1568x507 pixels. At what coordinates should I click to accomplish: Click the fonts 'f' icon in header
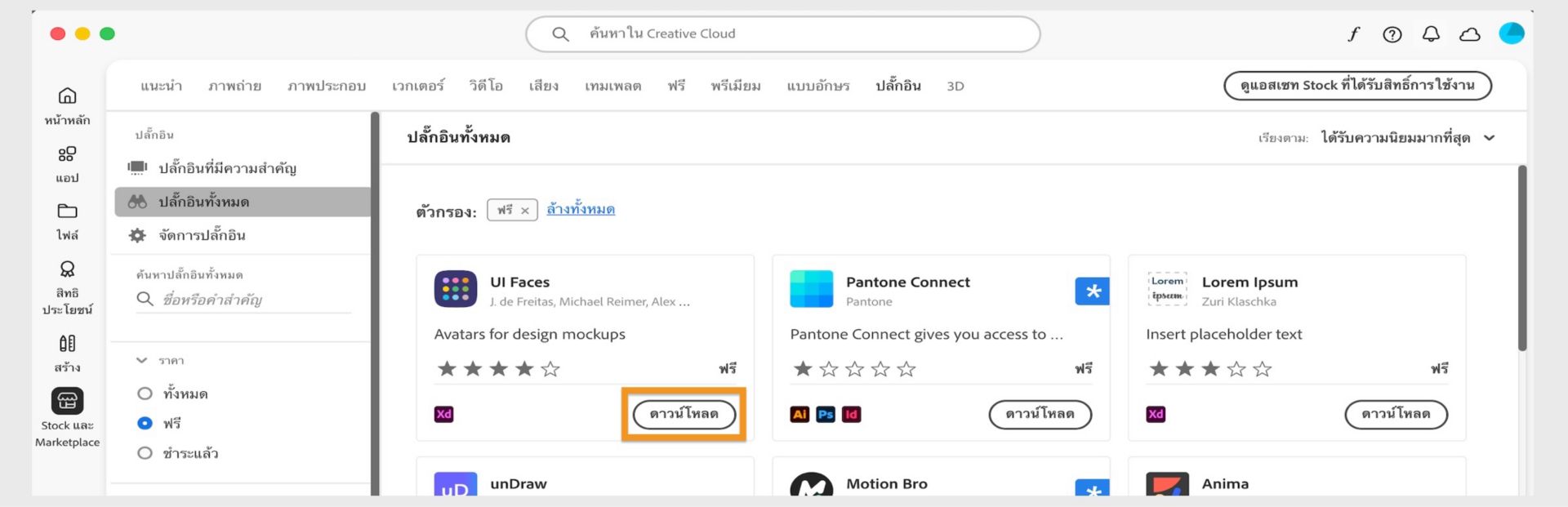point(1353,33)
